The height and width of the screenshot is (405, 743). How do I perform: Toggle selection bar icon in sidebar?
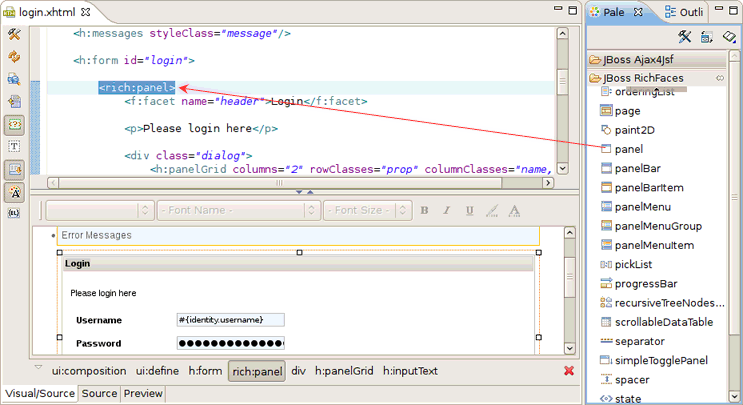tap(14, 170)
